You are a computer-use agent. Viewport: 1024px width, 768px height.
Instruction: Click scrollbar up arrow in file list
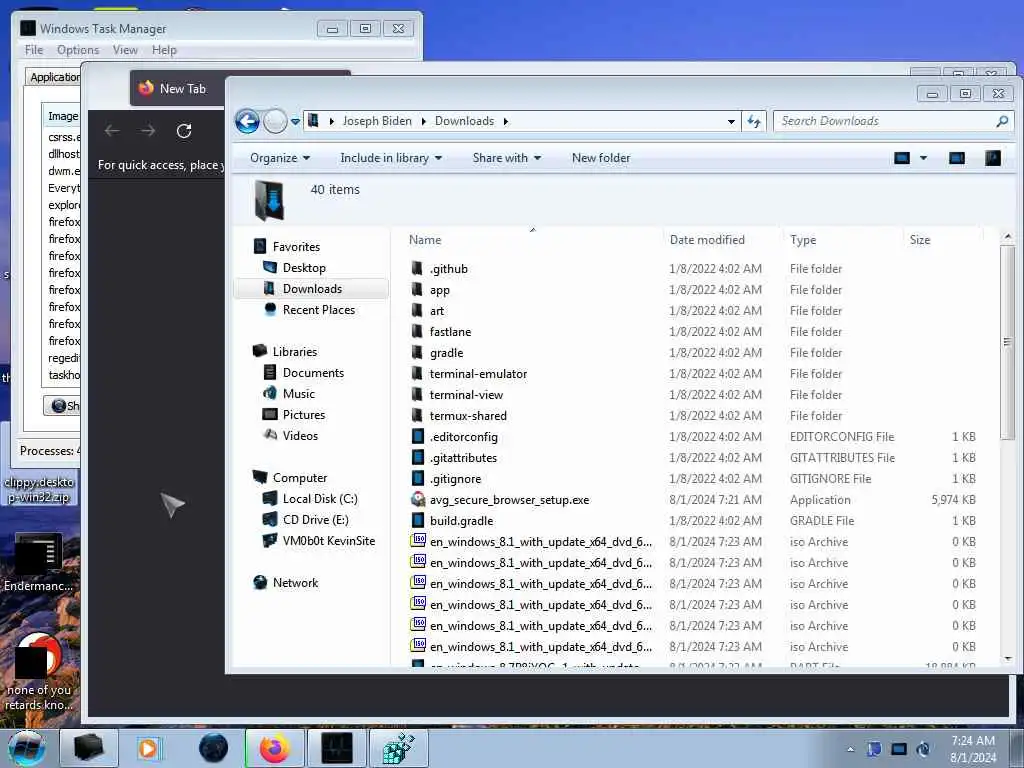pyautogui.click(x=1008, y=236)
